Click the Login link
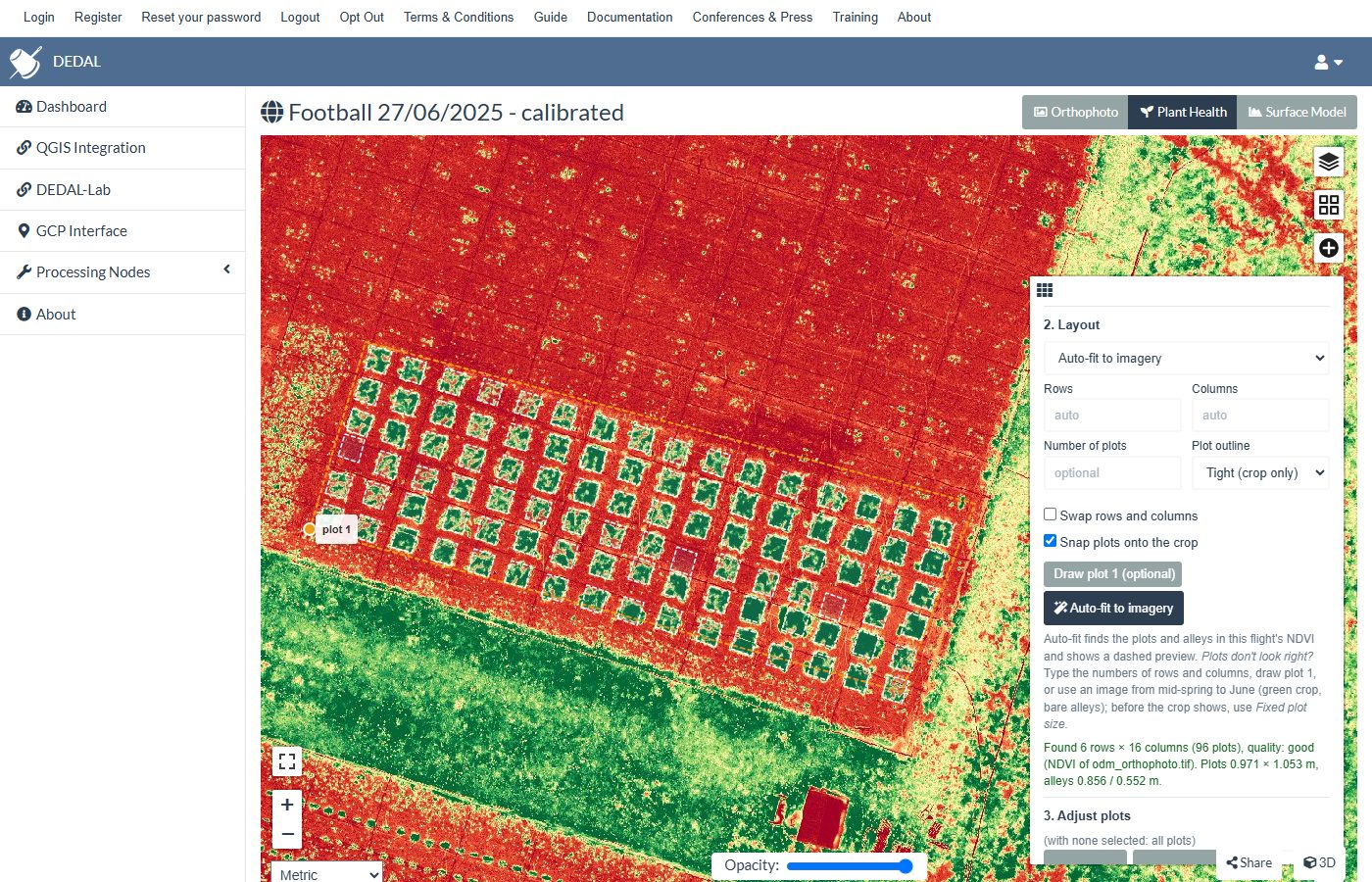1372x882 pixels. [39, 17]
